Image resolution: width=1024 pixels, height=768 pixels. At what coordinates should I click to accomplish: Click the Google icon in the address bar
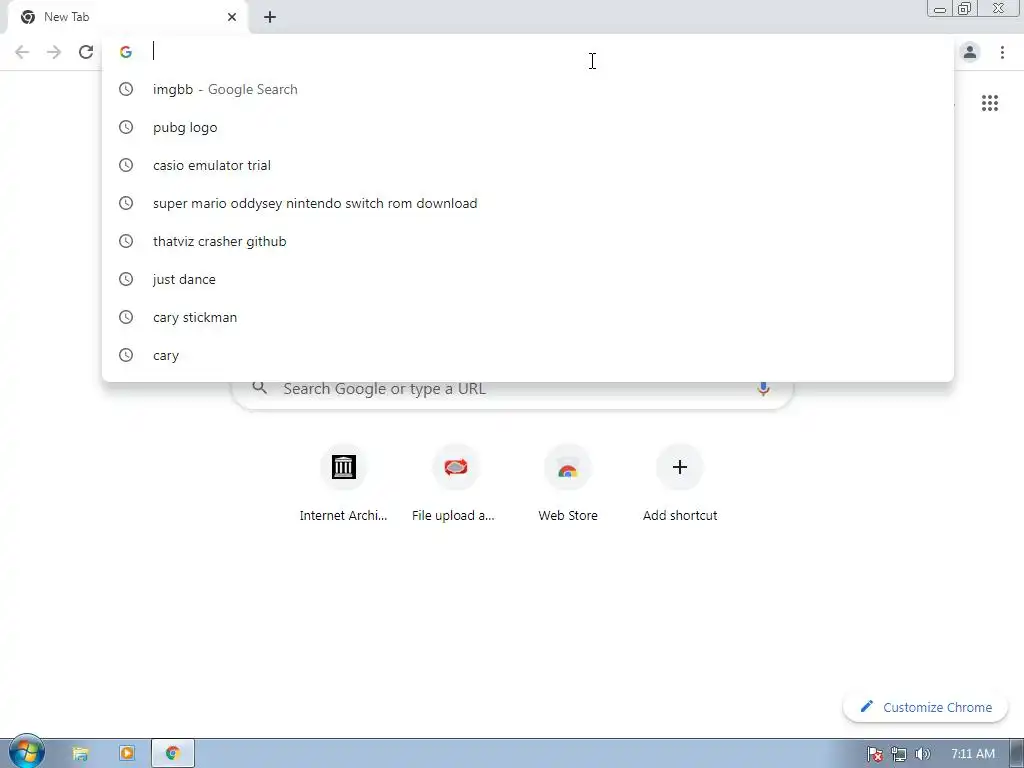(x=126, y=52)
